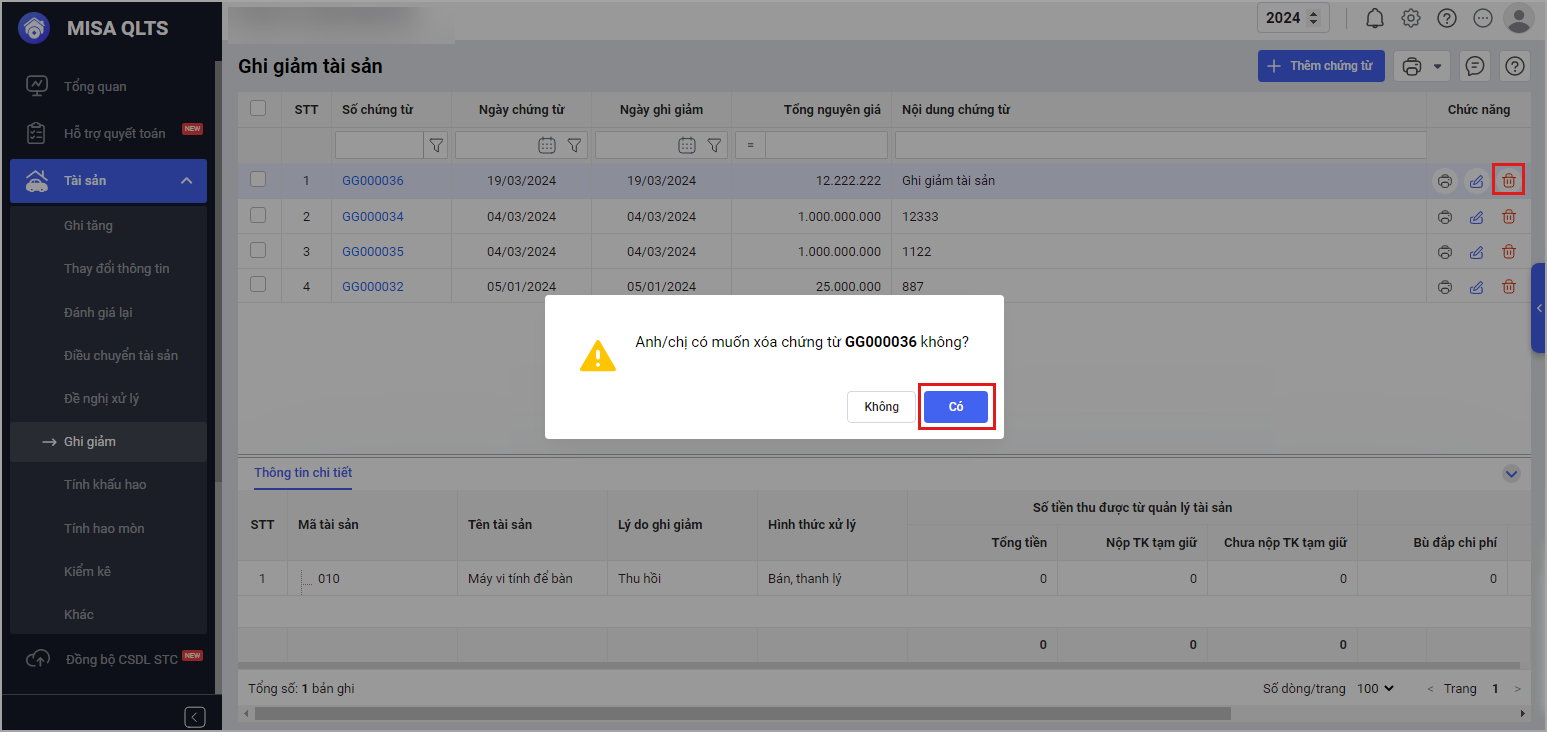Screen dimensions: 1547x732
Task: Click the page help icon beside feedback
Action: coord(1516,66)
